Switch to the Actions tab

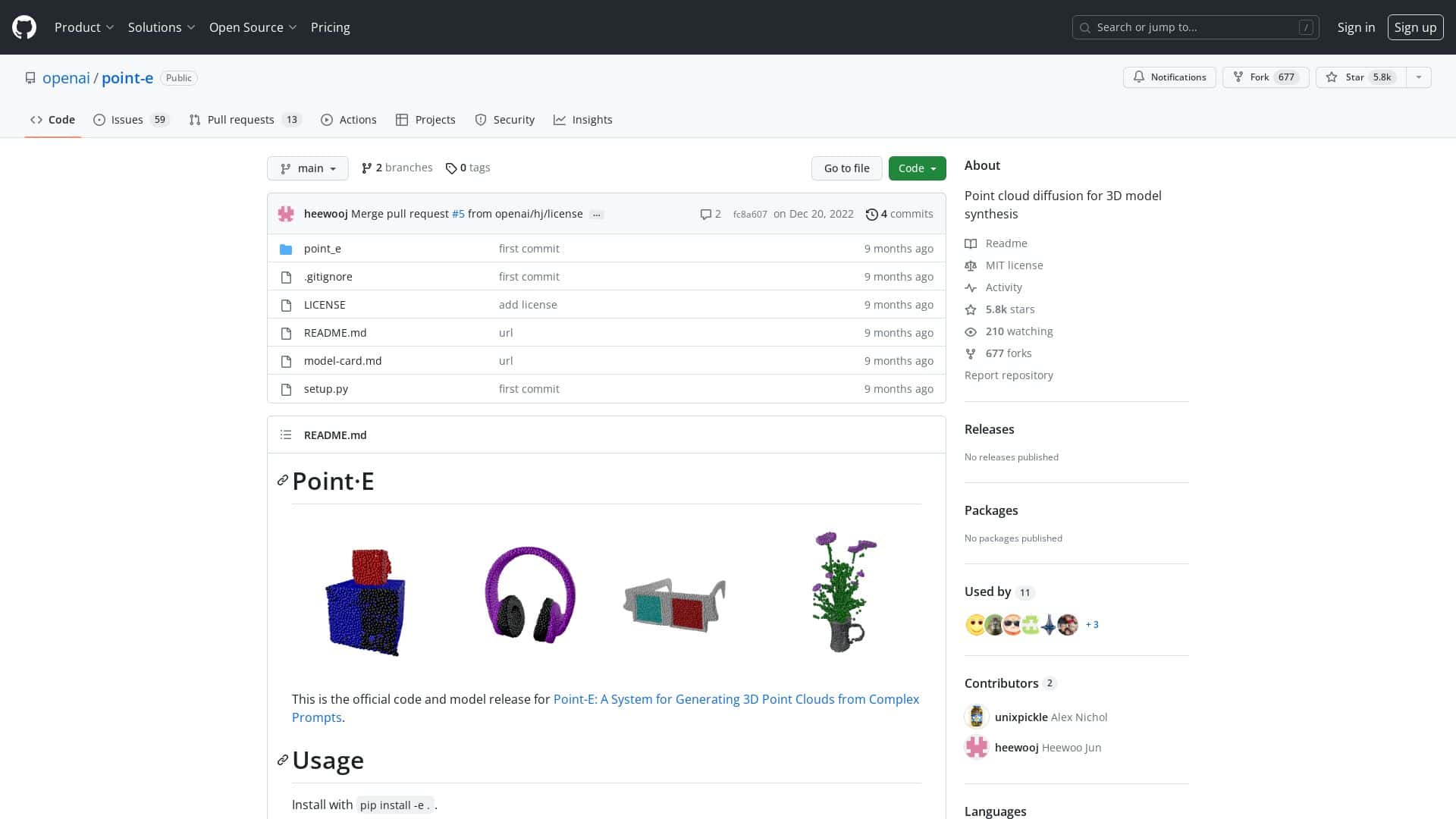(349, 120)
